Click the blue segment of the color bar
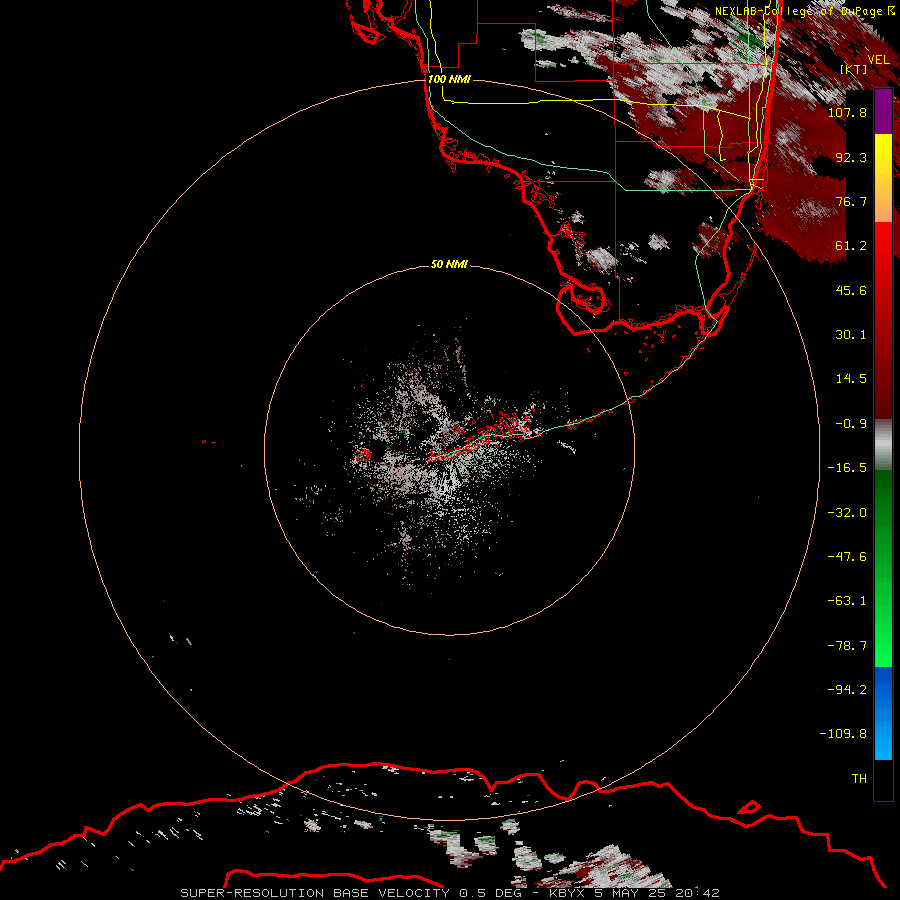Screen dimensions: 900x900 coord(883,713)
